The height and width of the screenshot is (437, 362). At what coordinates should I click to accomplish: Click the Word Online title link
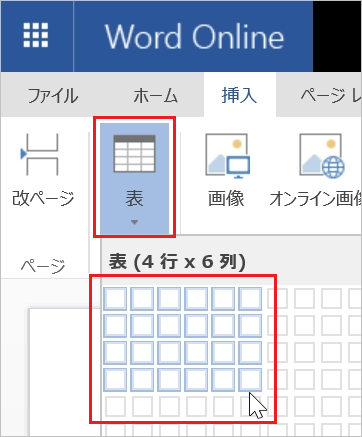pos(194,36)
